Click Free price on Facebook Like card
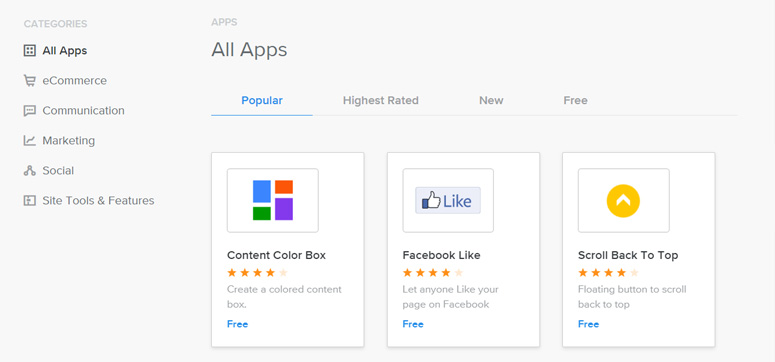This screenshot has height=362, width=775. point(413,324)
